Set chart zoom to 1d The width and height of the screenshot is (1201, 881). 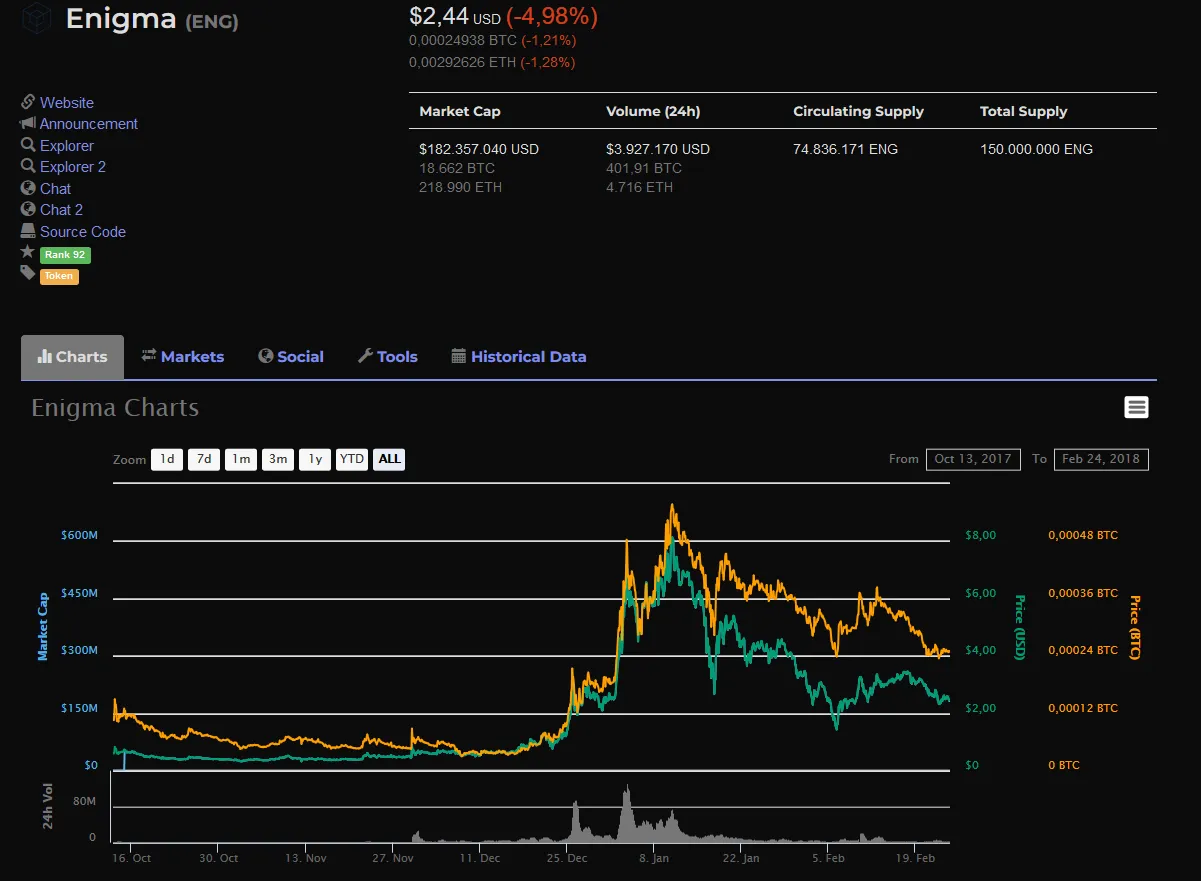pyautogui.click(x=167, y=459)
